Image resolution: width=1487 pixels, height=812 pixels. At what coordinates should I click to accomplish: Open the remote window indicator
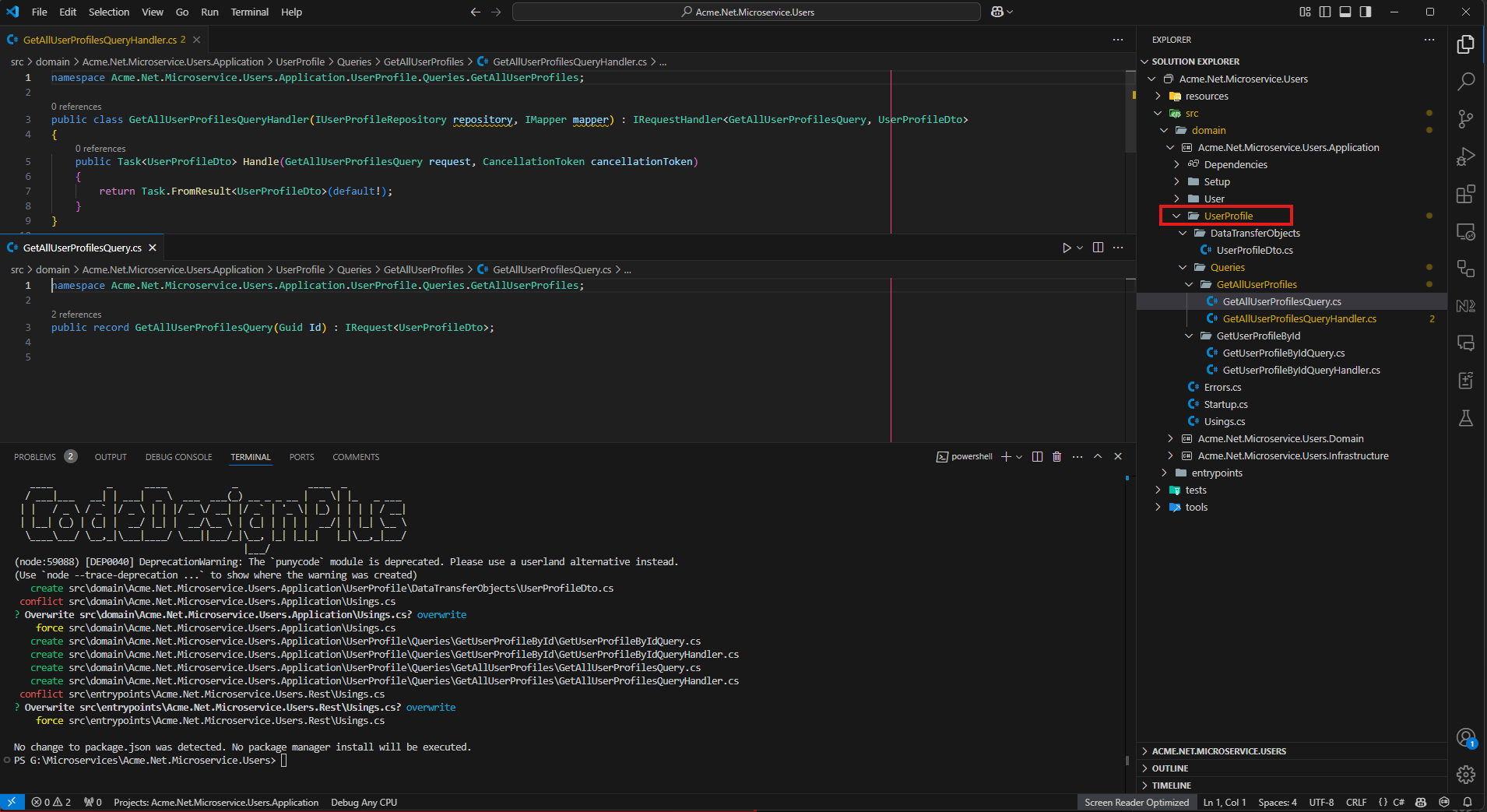pos(12,802)
